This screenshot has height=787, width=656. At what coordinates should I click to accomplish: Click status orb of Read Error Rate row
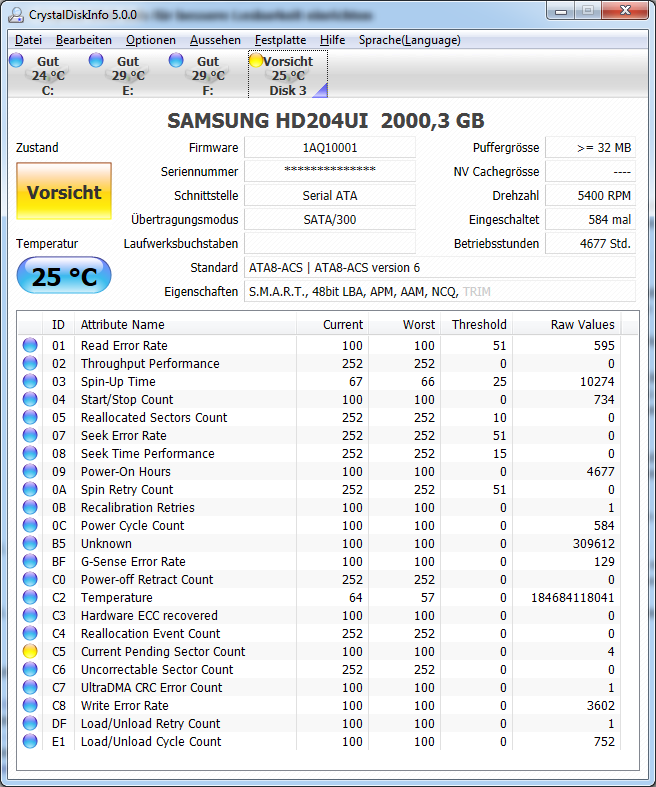(x=30, y=345)
